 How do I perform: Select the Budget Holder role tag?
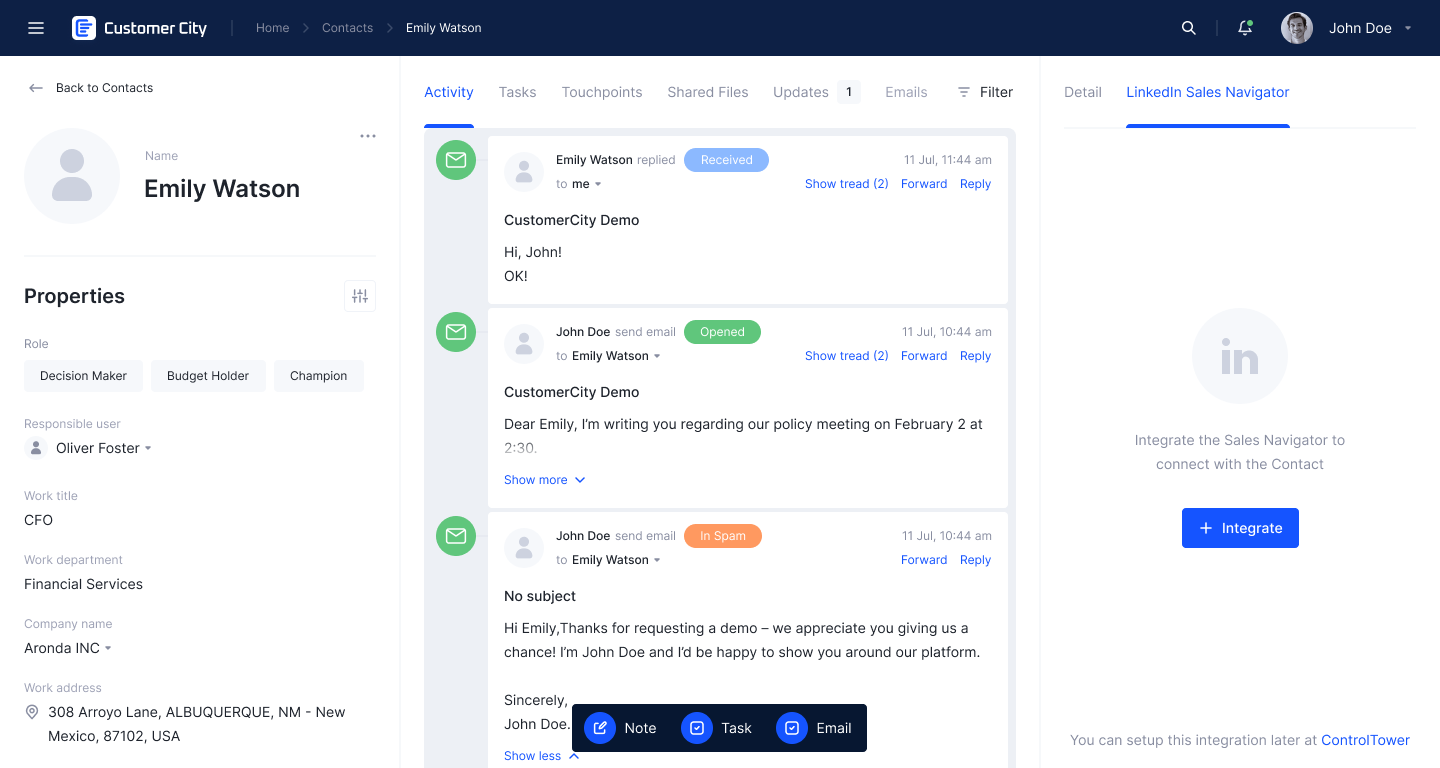click(x=208, y=376)
